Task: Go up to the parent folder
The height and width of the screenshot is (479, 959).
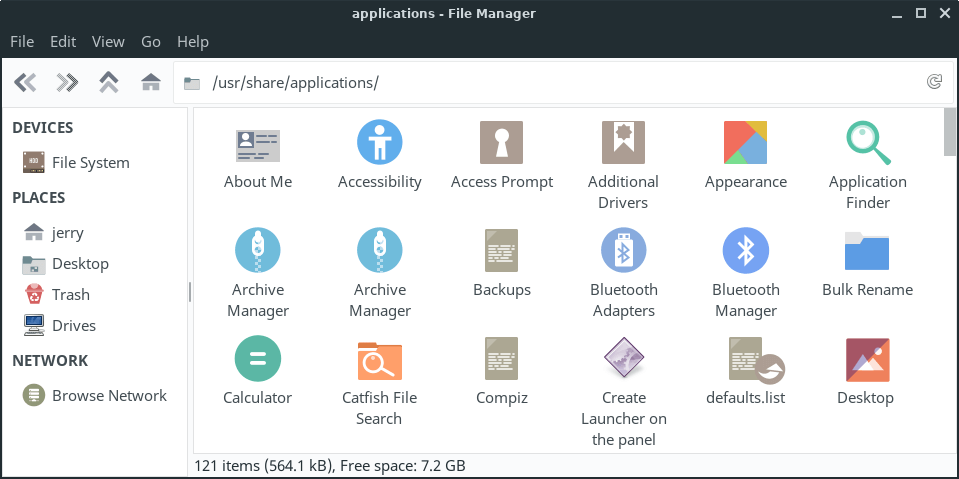Action: (x=109, y=82)
